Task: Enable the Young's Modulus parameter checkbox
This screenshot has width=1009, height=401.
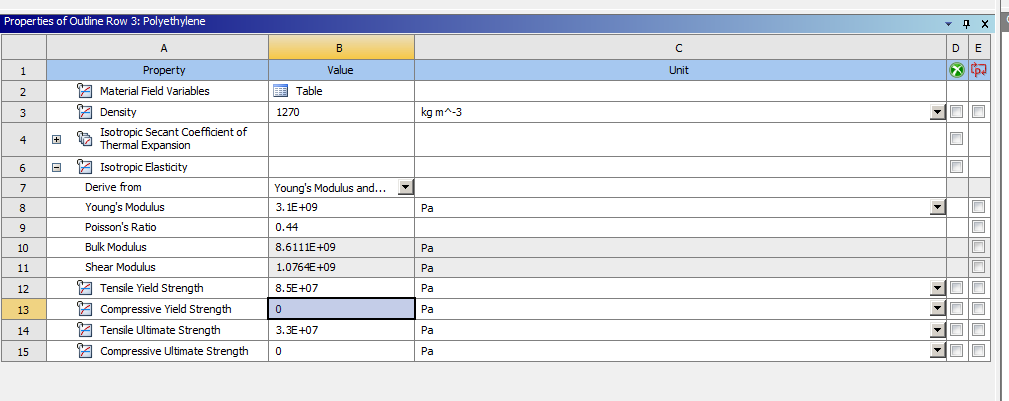Action: point(978,207)
